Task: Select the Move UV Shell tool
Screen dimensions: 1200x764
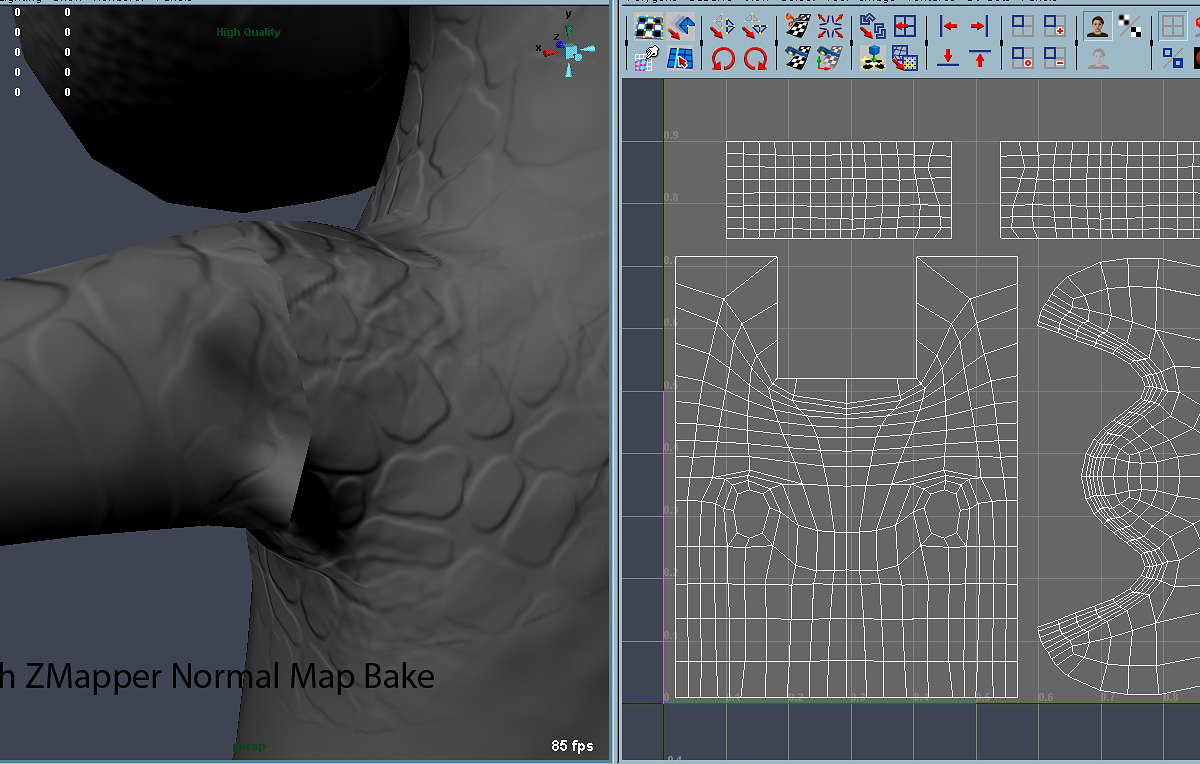Action: (x=681, y=27)
